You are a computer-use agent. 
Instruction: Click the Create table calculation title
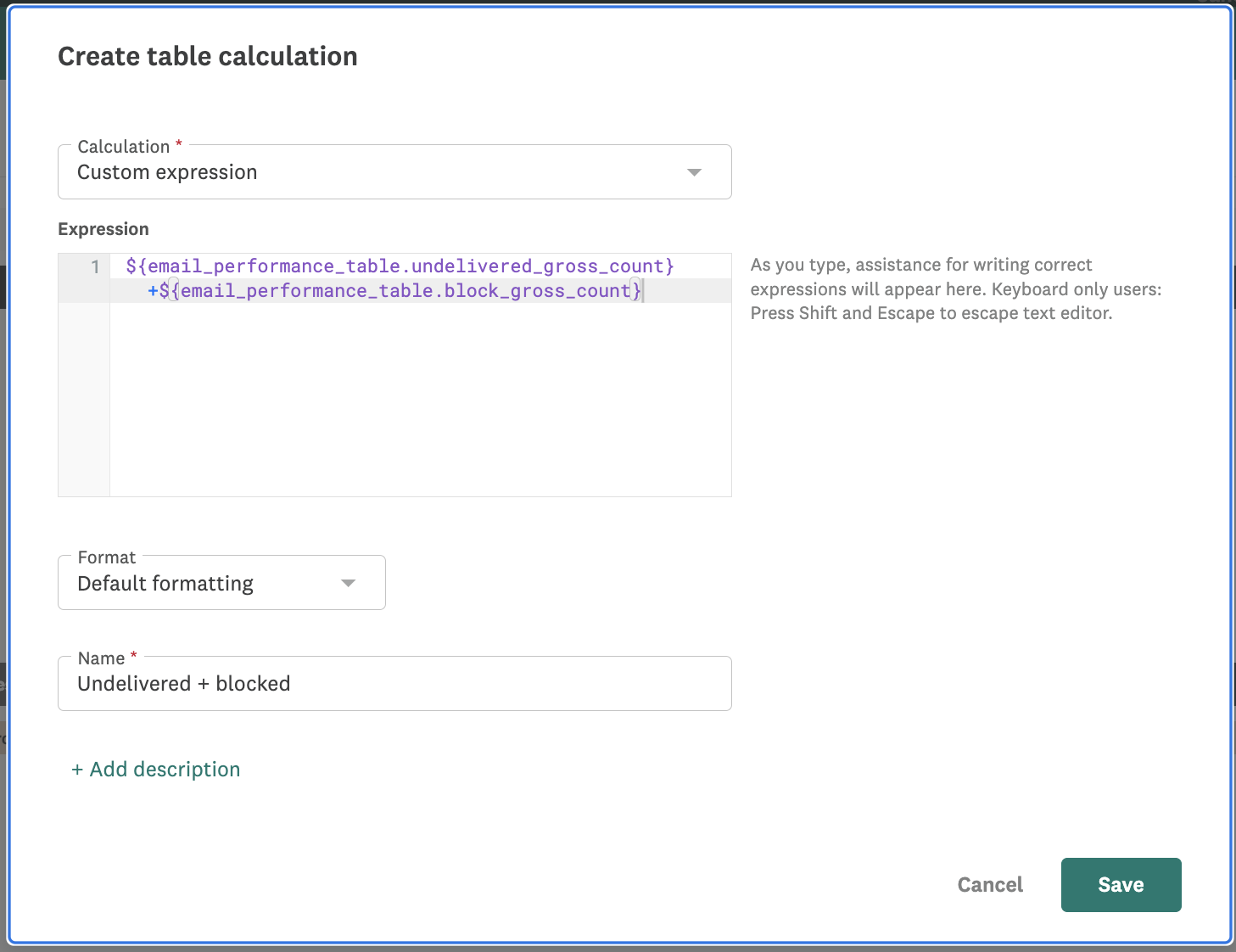(208, 57)
